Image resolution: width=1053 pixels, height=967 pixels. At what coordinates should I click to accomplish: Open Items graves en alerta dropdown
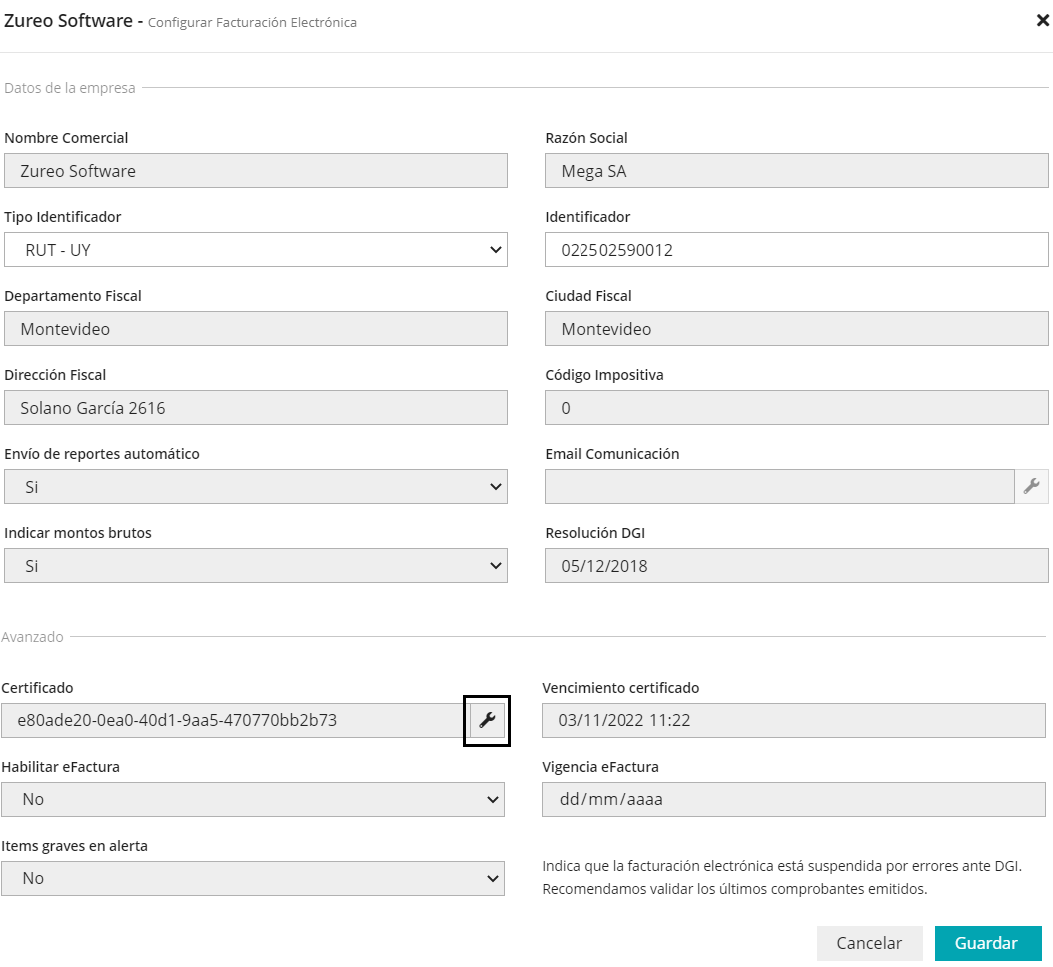pos(253,878)
